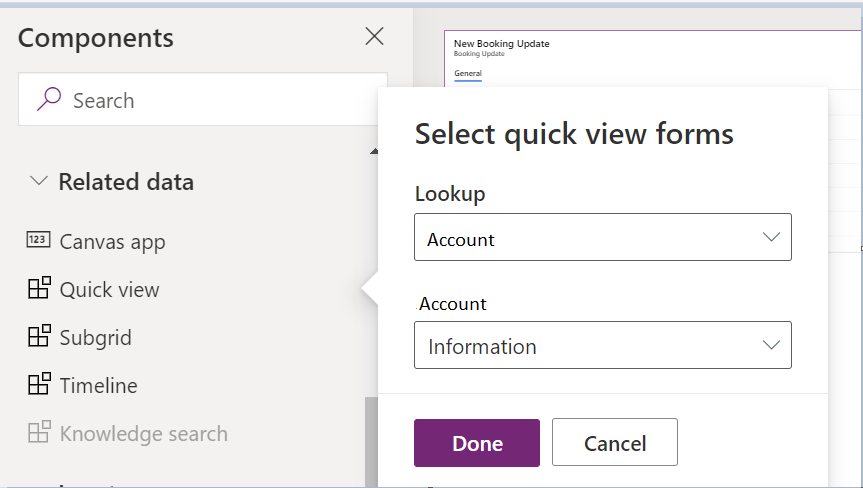This screenshot has height=488, width=863.
Task: Click the scroll up arrow in components list
Action: tap(374, 151)
